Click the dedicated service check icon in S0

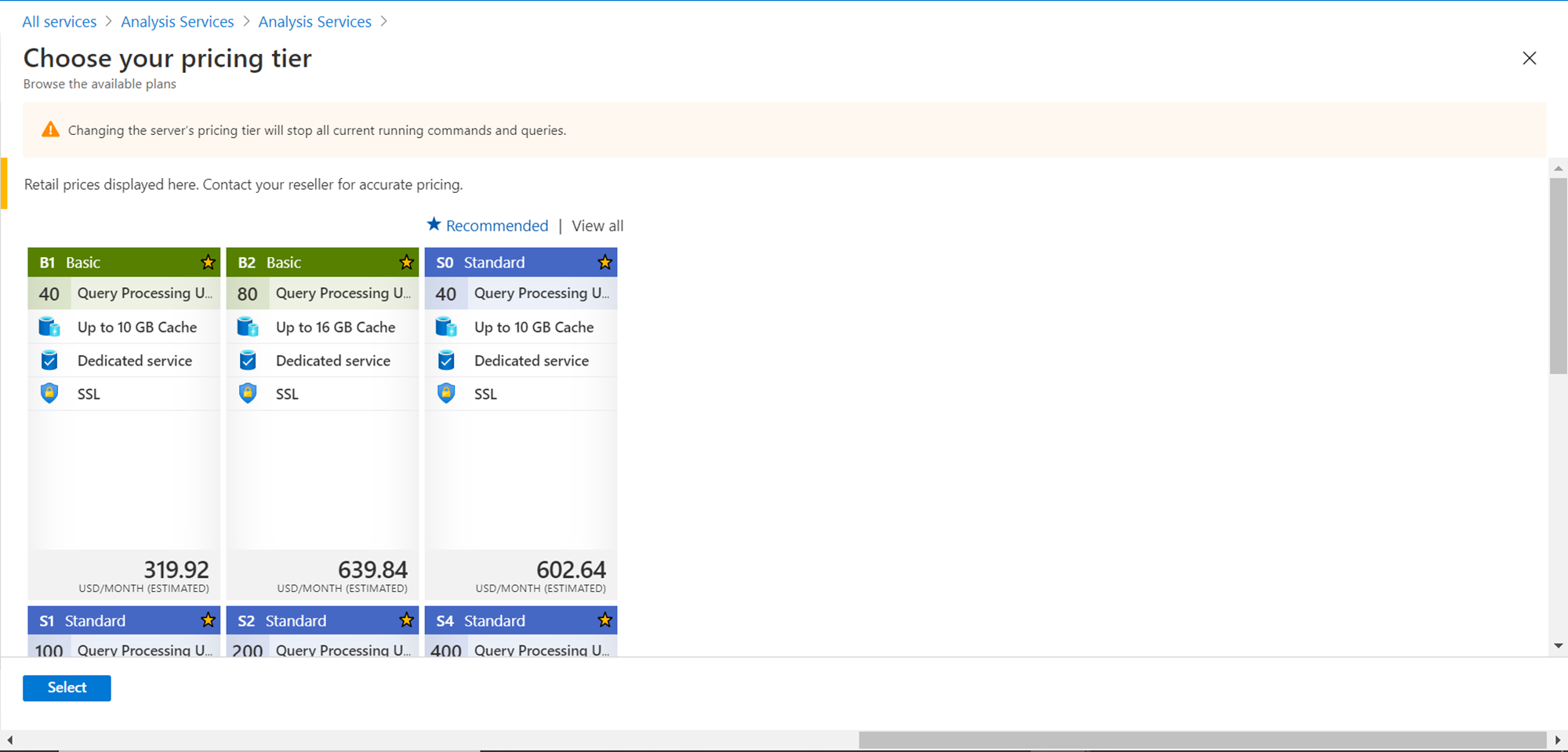coord(446,360)
